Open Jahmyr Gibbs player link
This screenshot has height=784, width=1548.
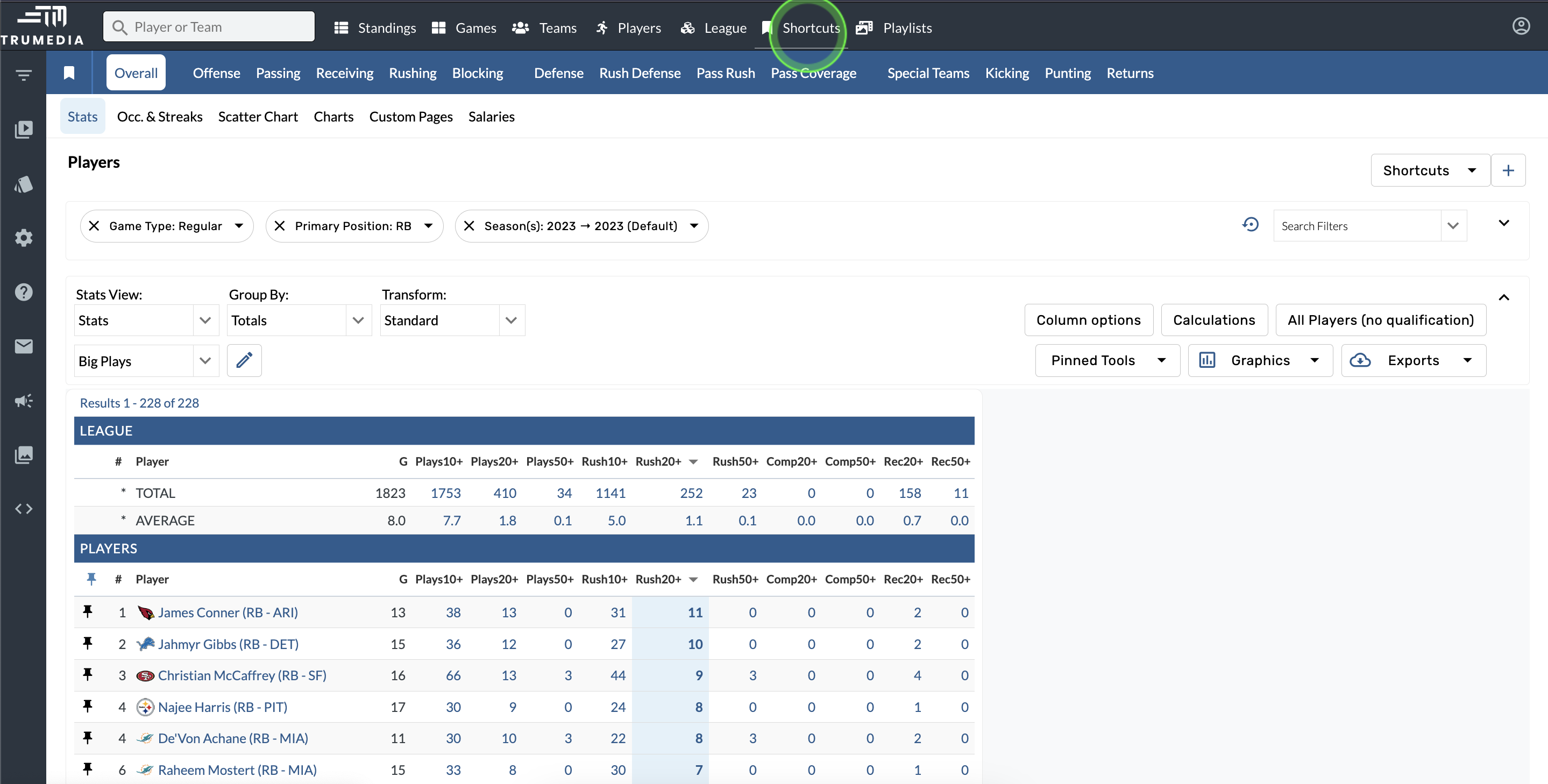click(x=228, y=644)
